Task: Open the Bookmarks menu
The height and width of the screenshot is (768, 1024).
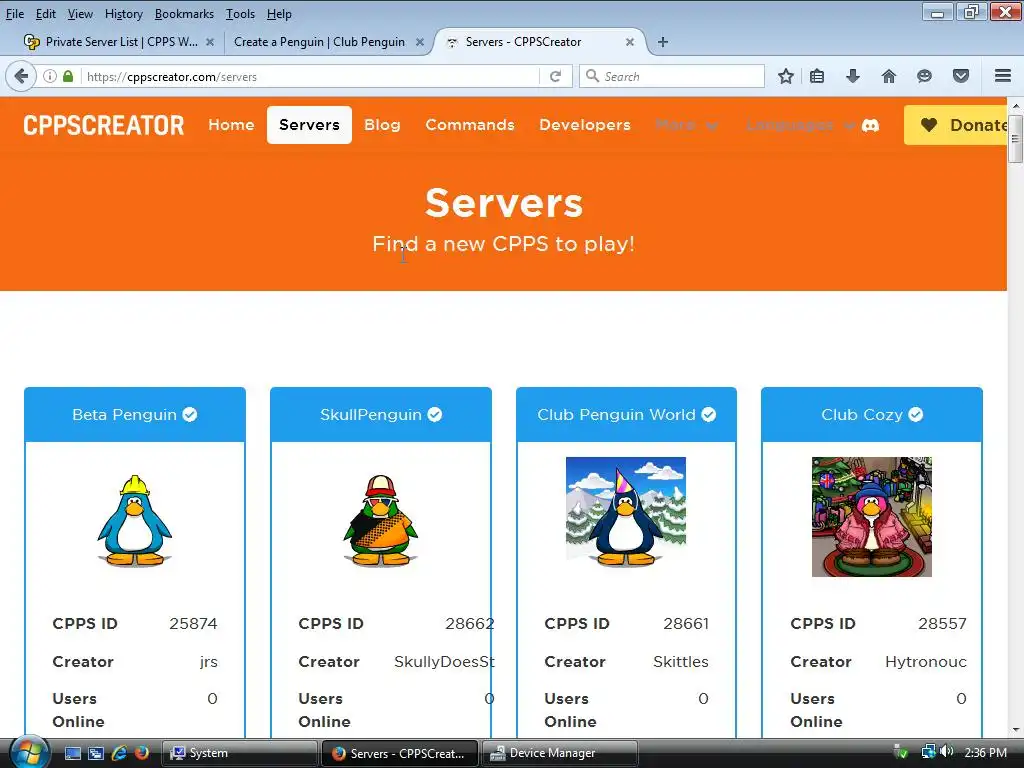Action: point(184,14)
